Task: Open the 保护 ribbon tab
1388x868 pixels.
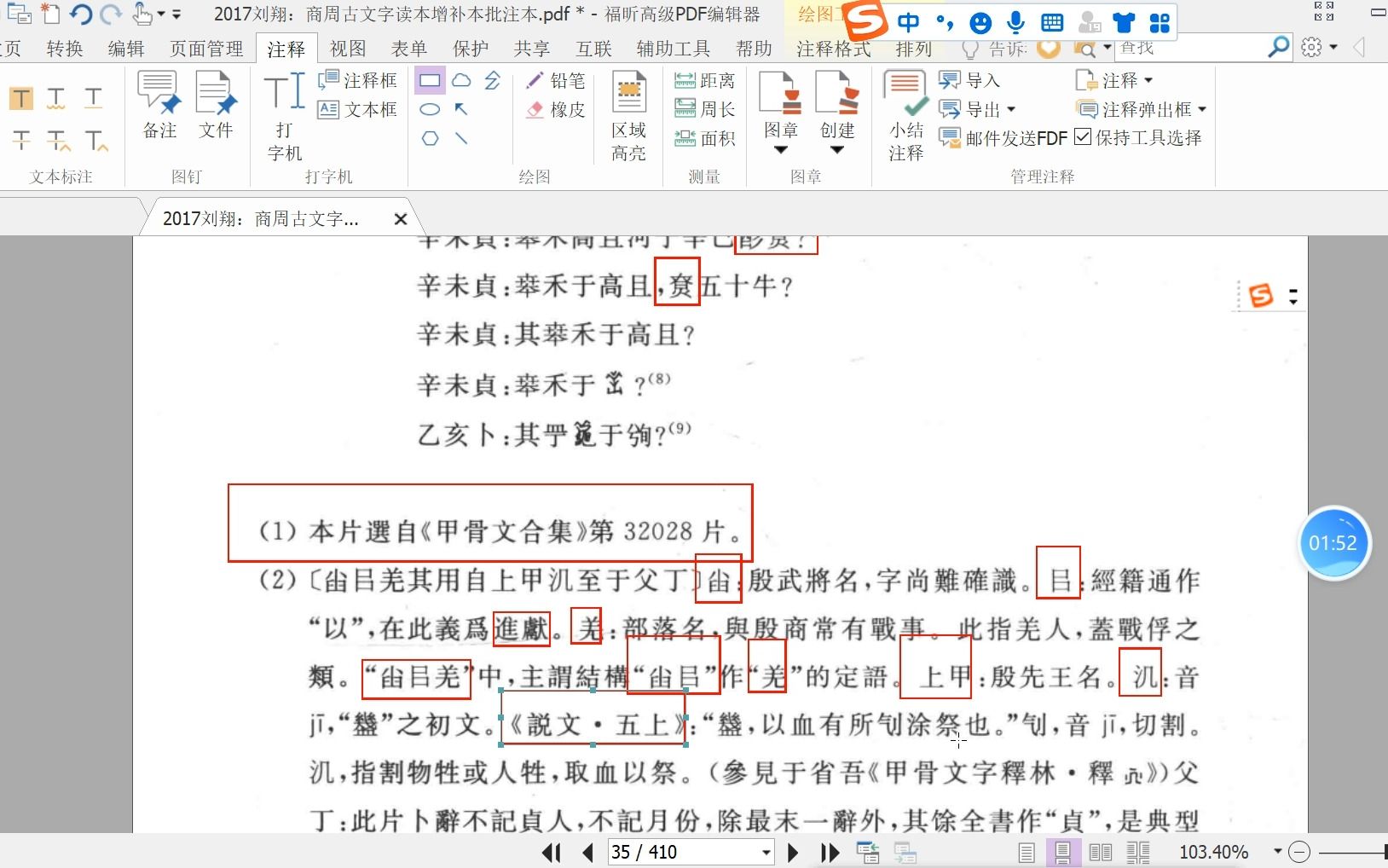Action: tap(471, 49)
